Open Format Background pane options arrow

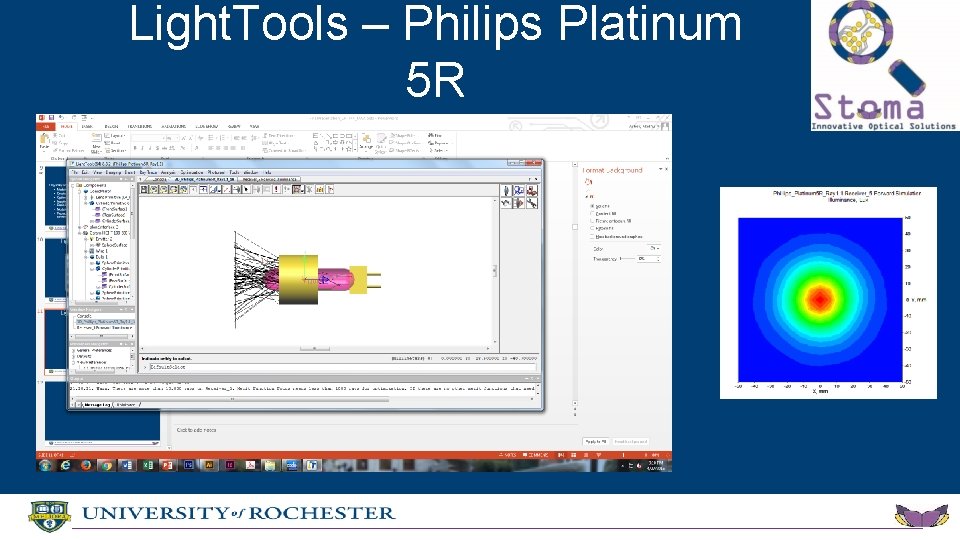[661, 169]
